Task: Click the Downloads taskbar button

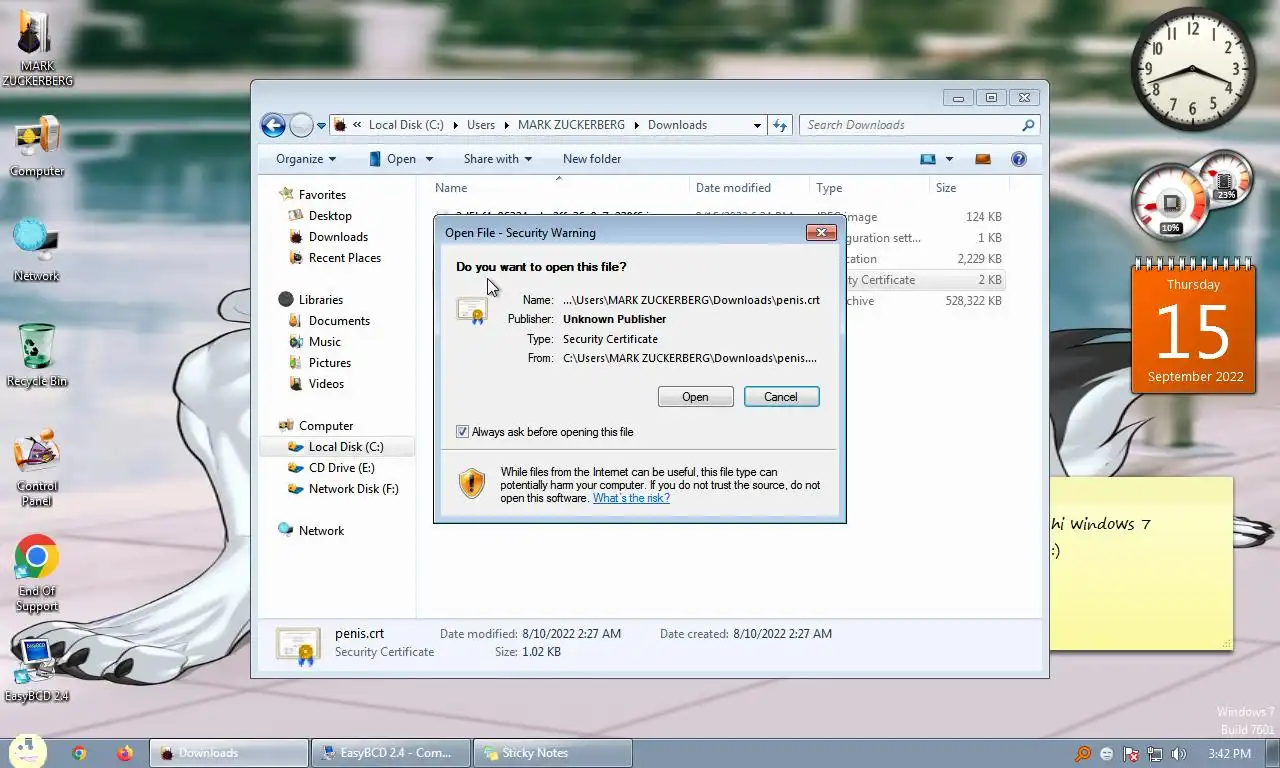Action: (229, 753)
